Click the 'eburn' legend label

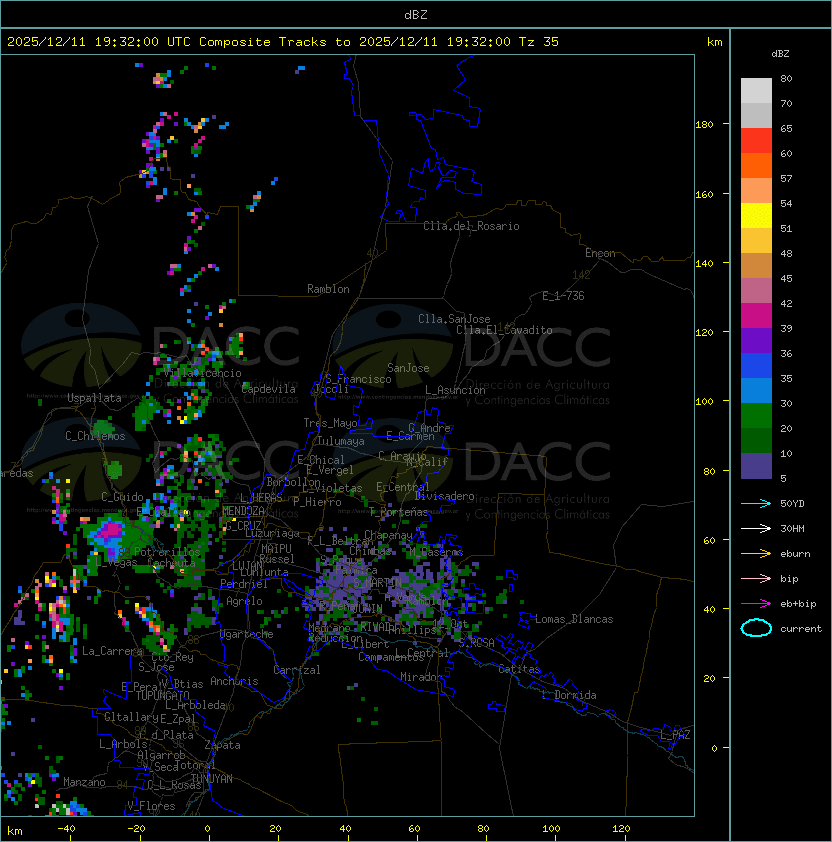[x=795, y=554]
